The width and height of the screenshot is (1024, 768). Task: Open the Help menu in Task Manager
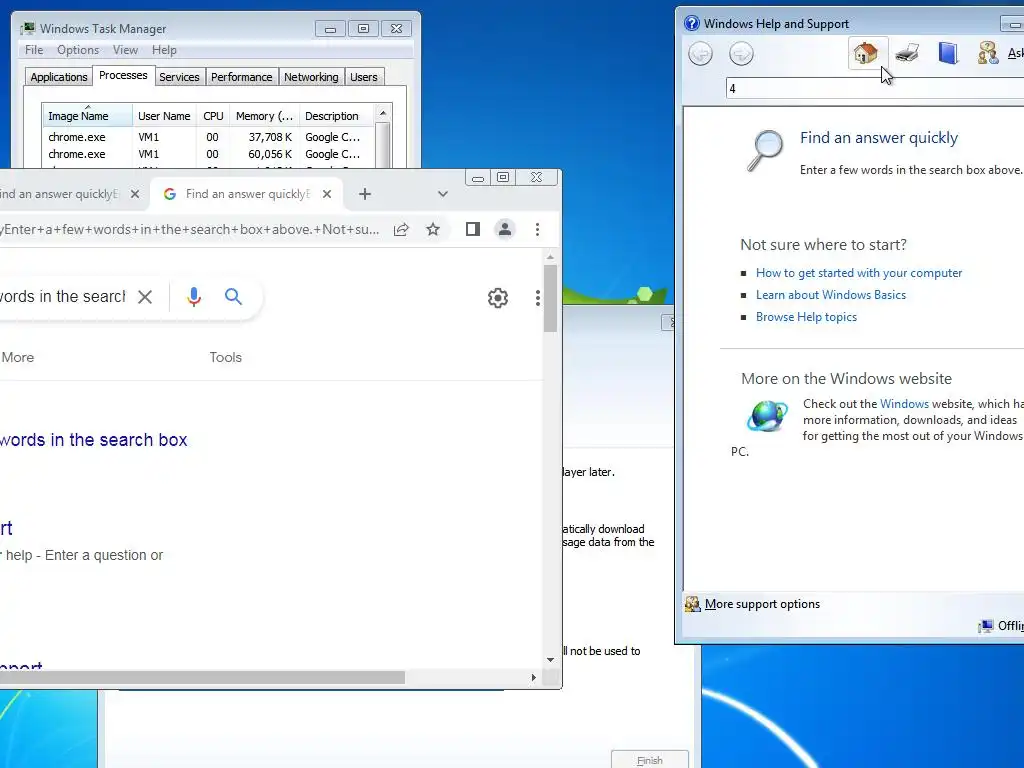click(x=164, y=50)
